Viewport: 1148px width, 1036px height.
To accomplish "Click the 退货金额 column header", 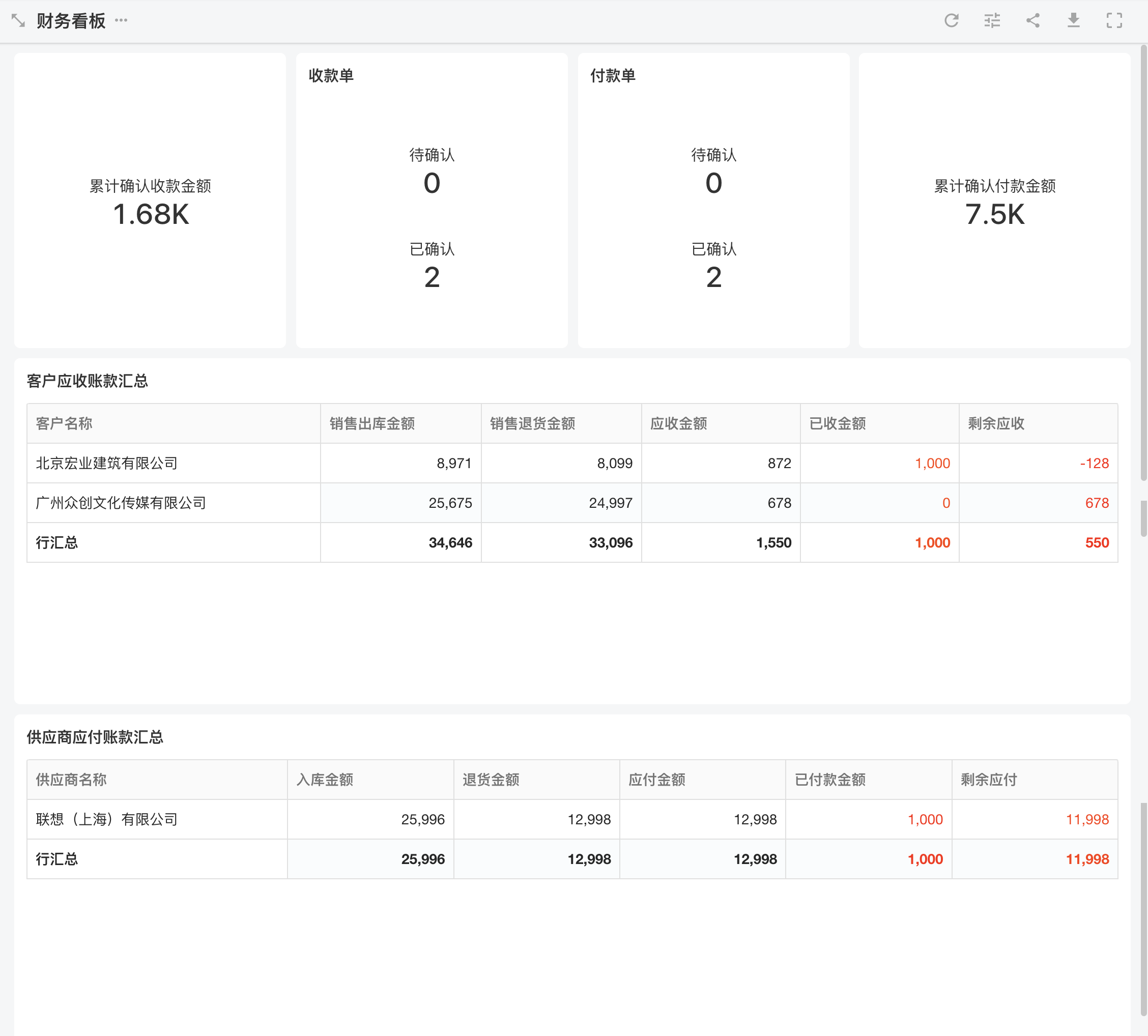I will 537,780.
